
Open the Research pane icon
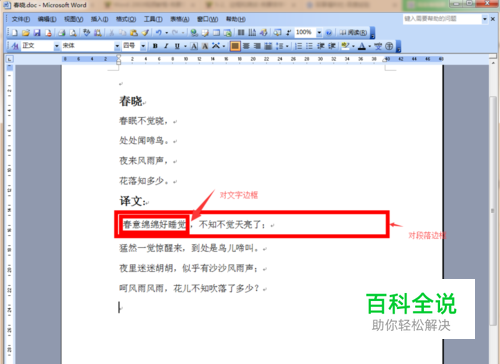tap(98, 33)
